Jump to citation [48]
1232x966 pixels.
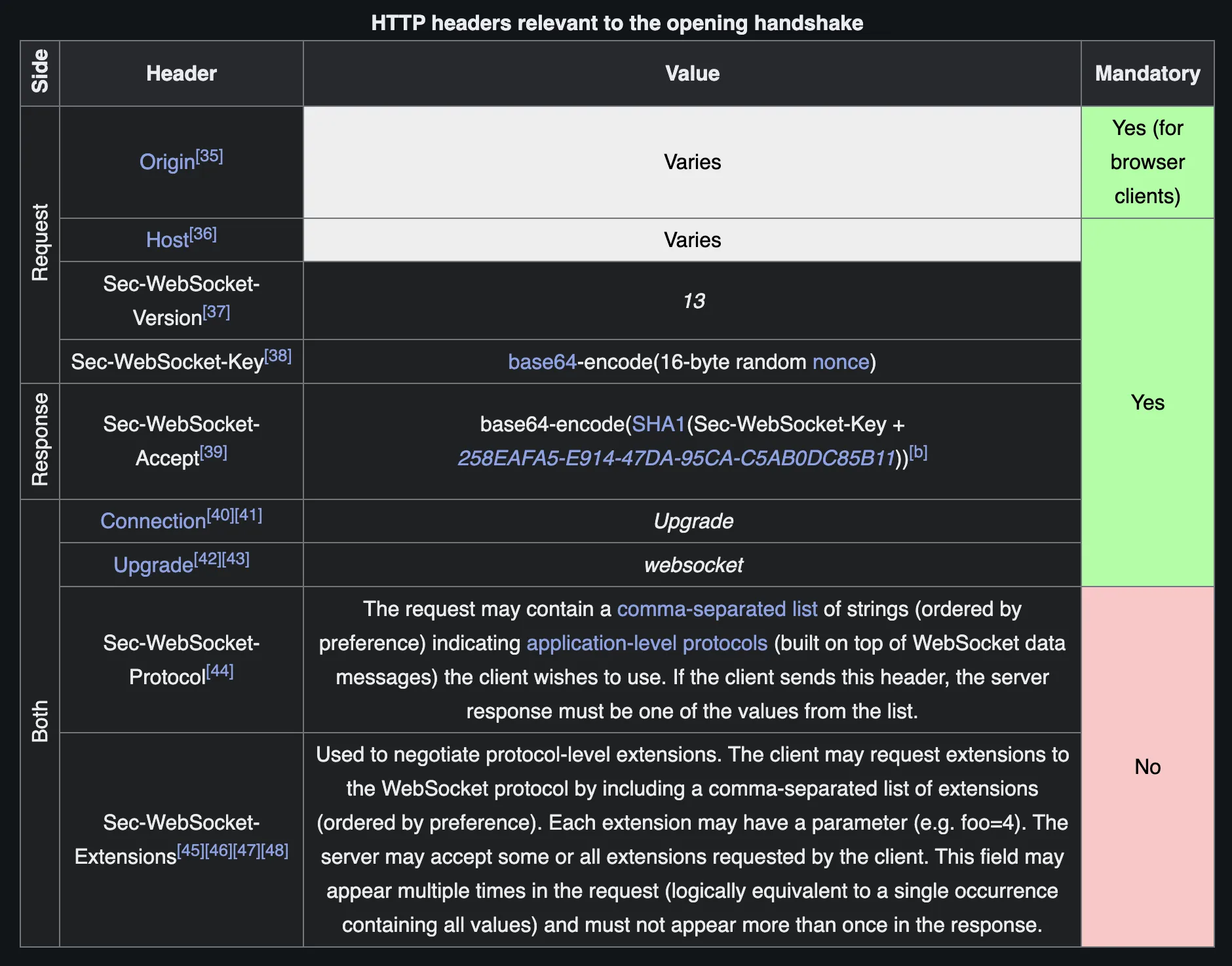275,851
